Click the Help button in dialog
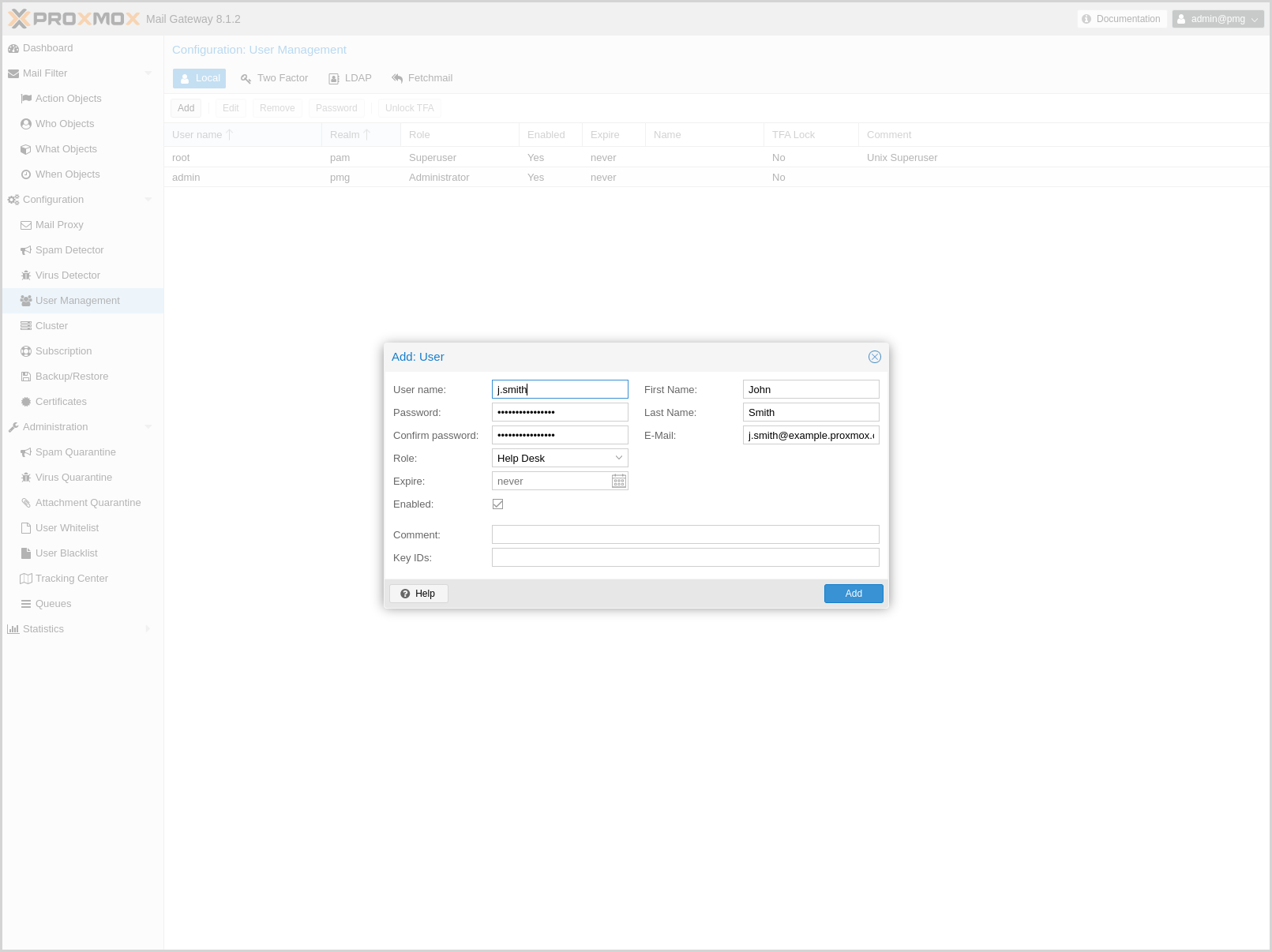The width and height of the screenshot is (1272, 952). 418,594
